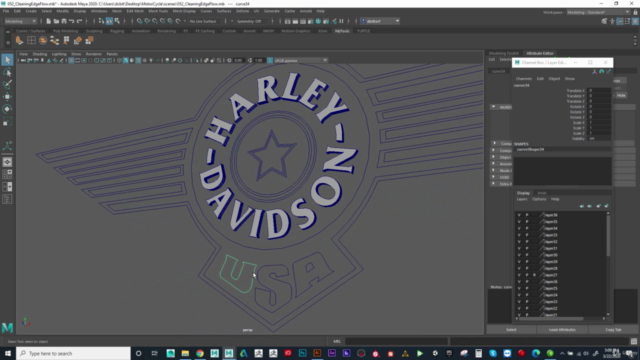Image resolution: width=640 pixels, height=360 pixels.
Task: Expand the UUID section in Attribute Editor
Action: (494, 177)
